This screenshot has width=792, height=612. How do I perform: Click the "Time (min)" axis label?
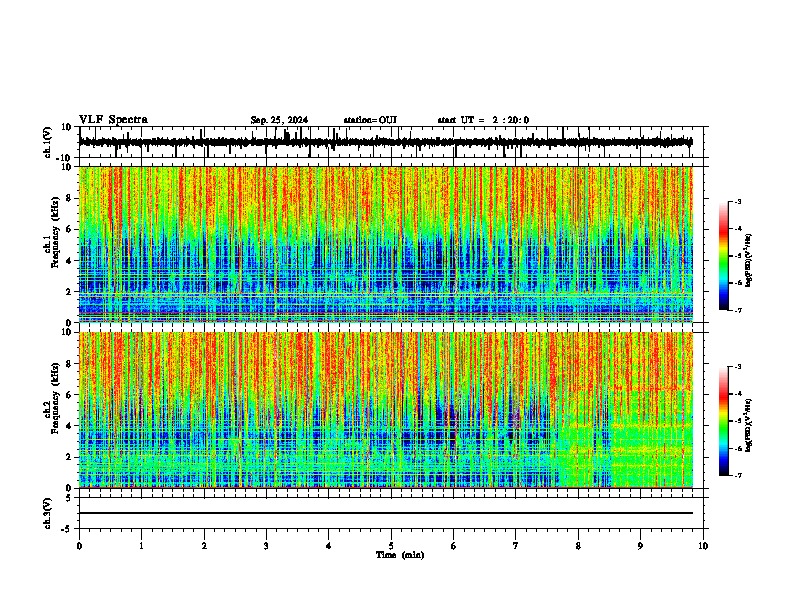point(400,555)
